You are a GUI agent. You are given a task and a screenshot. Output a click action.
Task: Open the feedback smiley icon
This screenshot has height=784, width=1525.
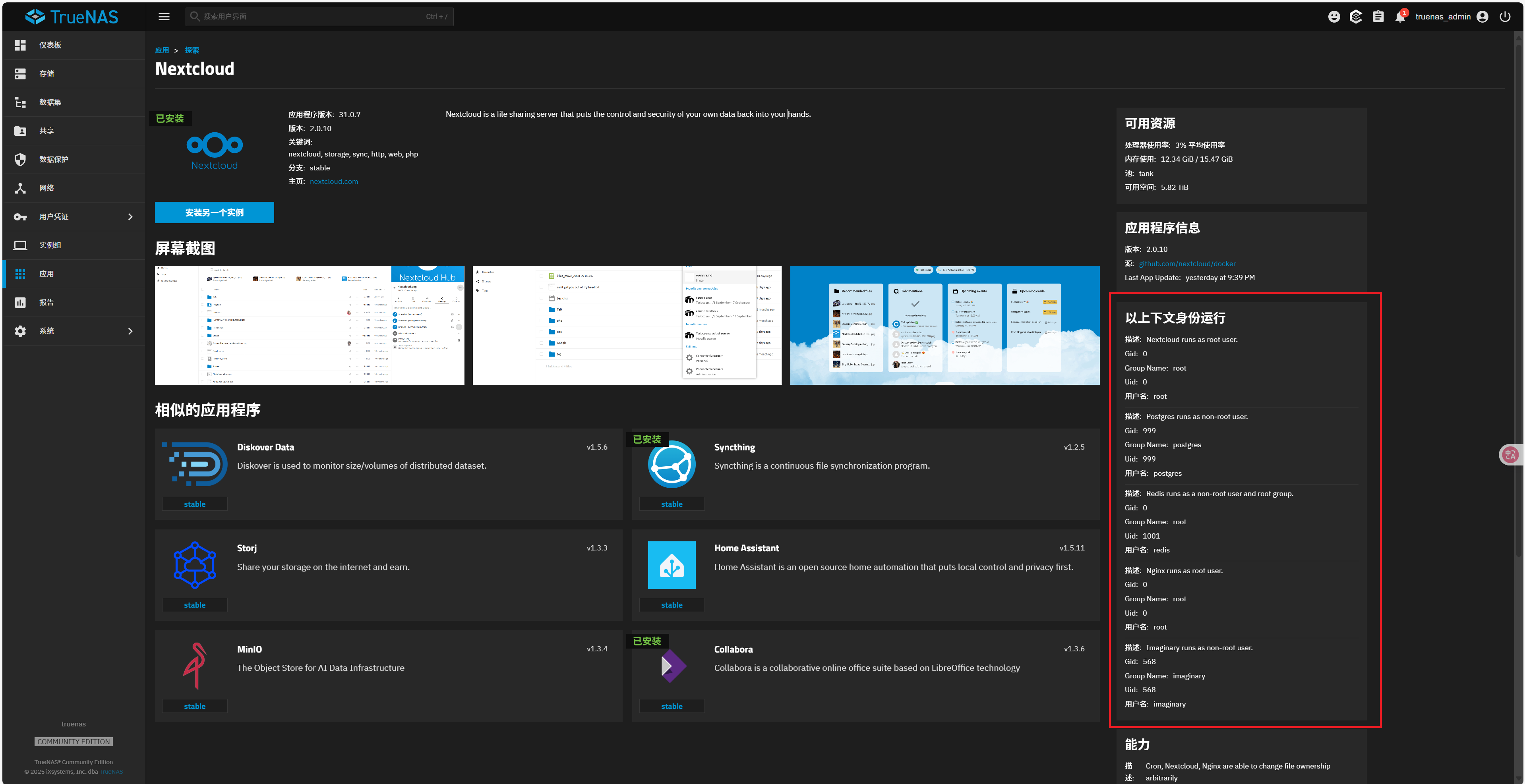tap(1334, 17)
